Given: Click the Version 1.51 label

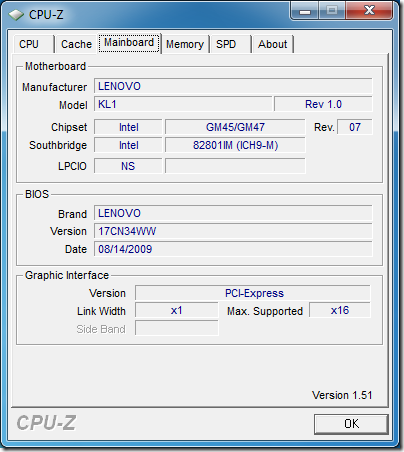Looking at the screenshot, I should (x=342, y=395).
